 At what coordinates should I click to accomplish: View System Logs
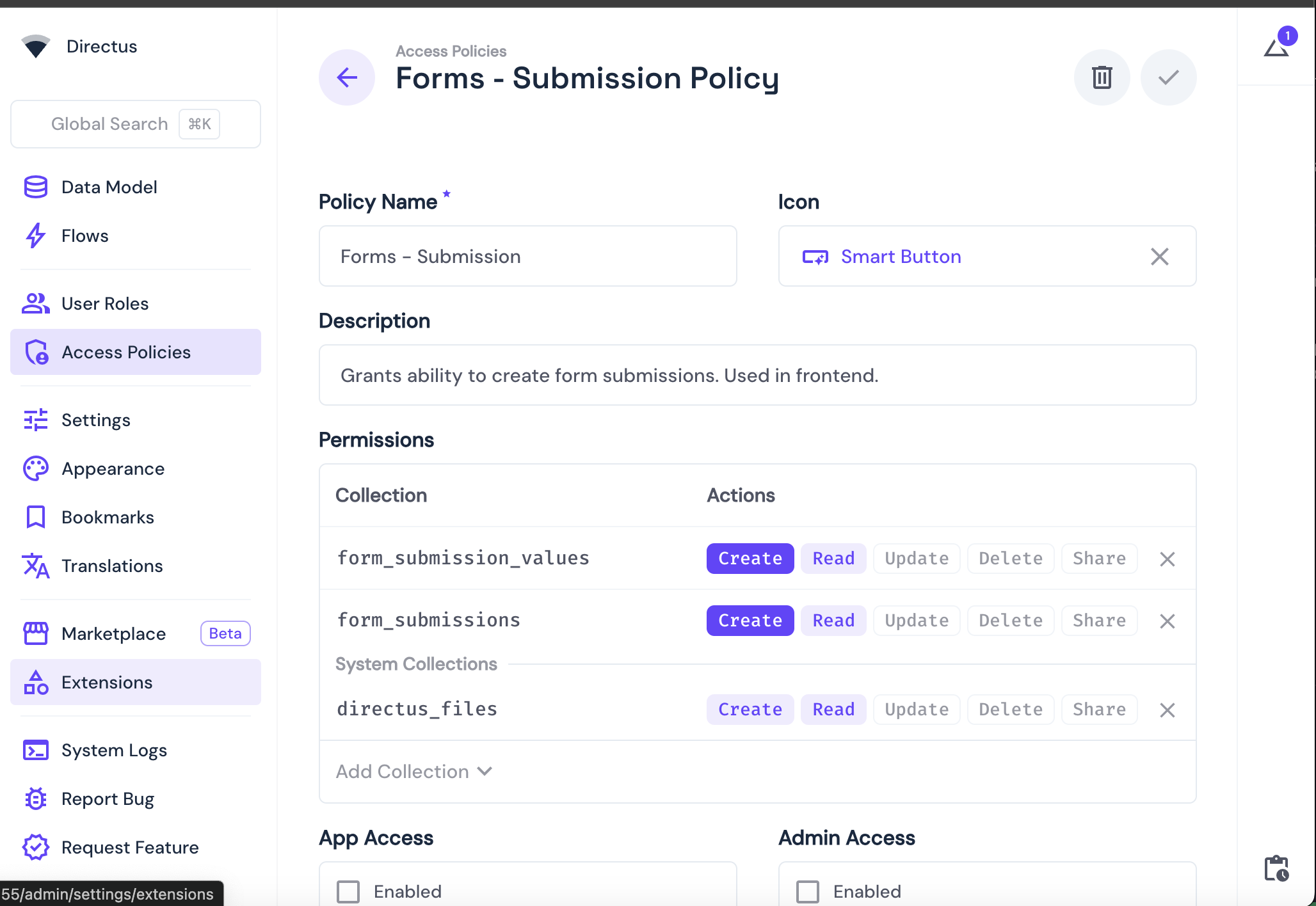[114, 750]
